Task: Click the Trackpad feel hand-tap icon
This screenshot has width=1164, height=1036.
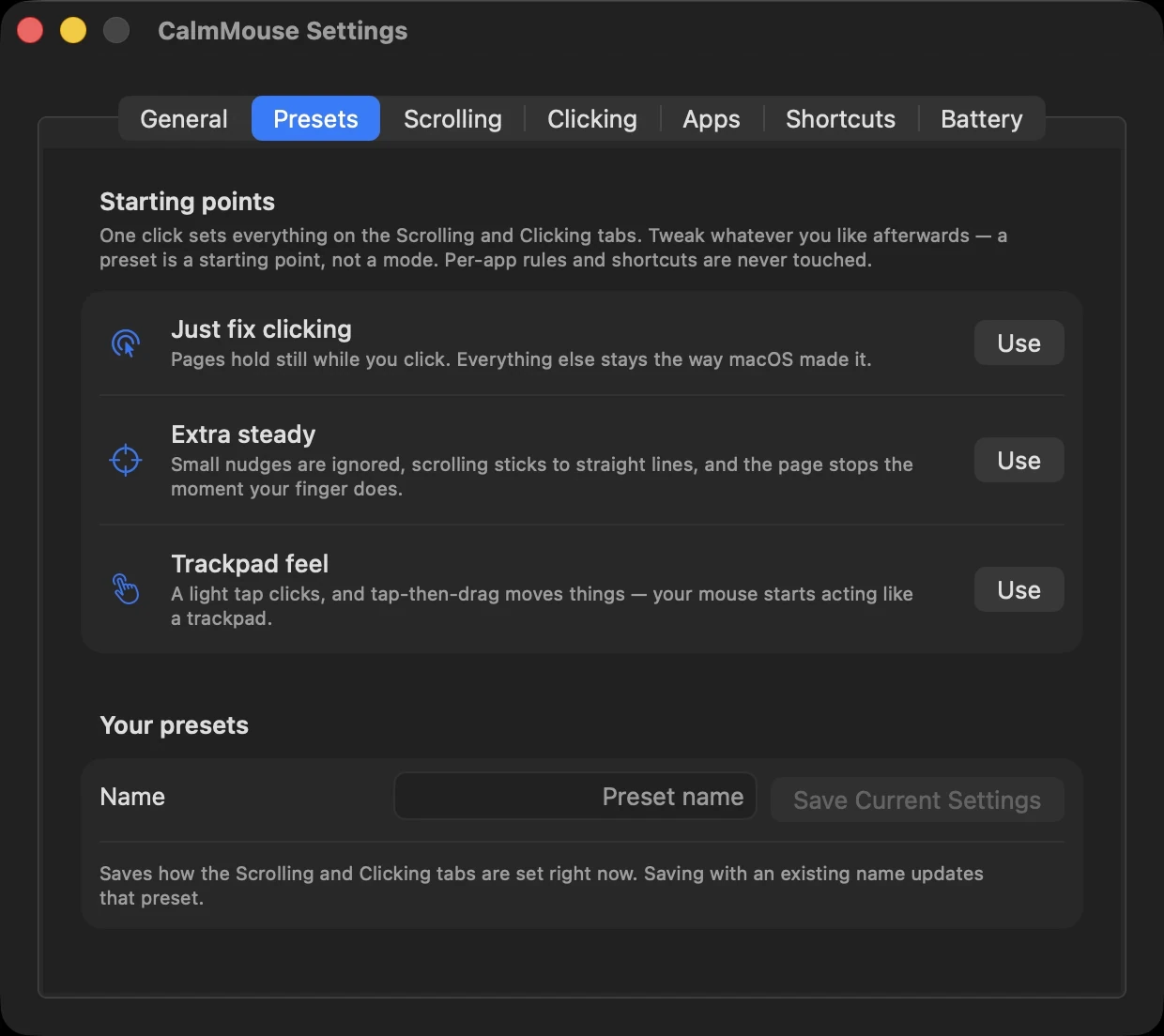Action: (126, 589)
